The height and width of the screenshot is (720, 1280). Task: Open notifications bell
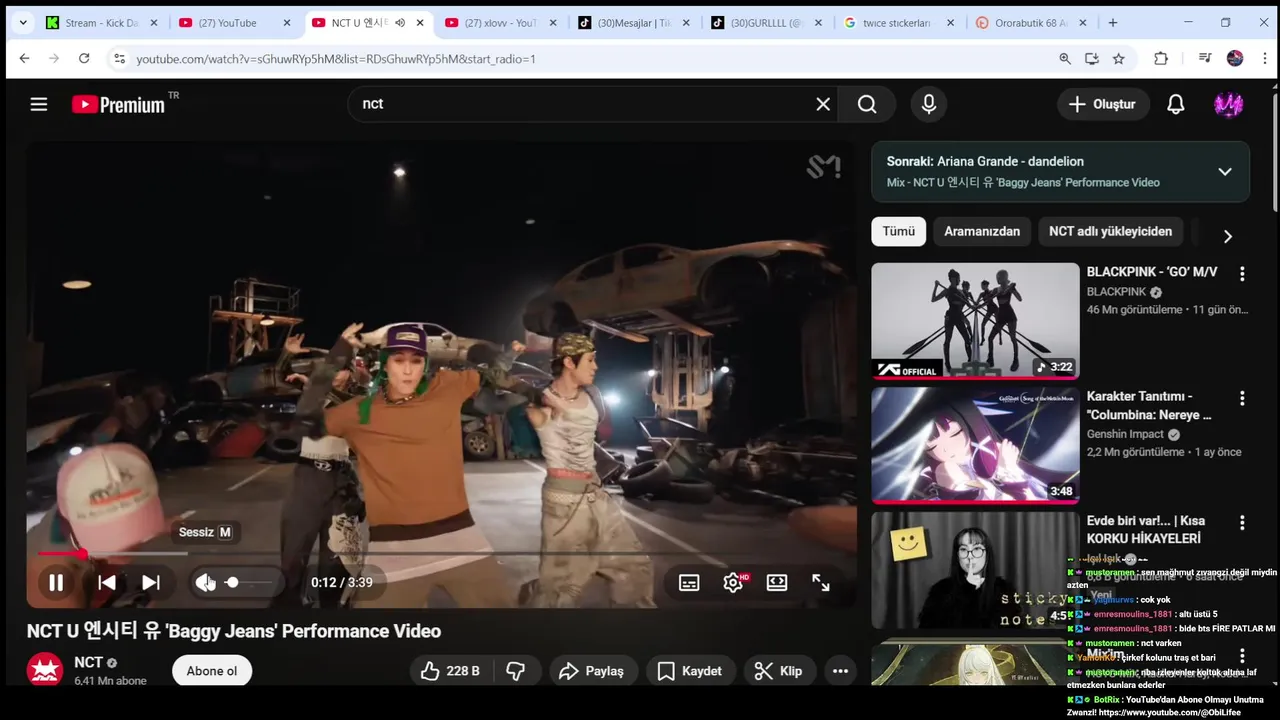1176,104
